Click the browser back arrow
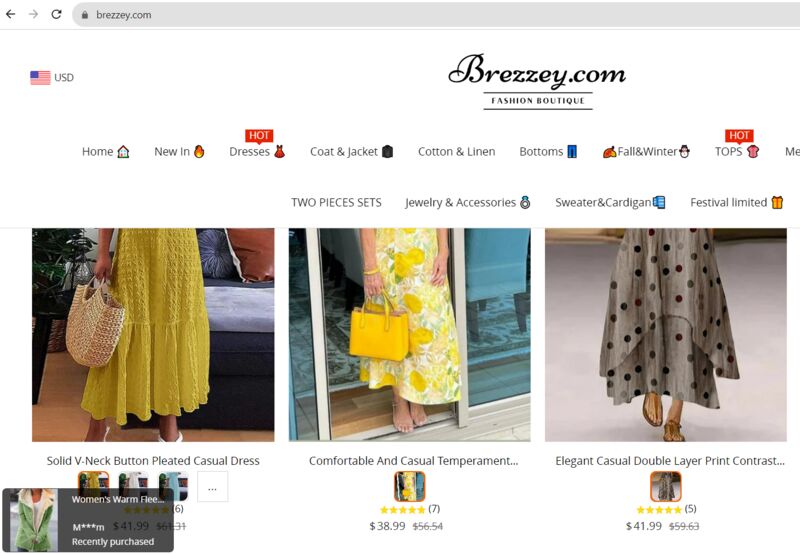The height and width of the screenshot is (554, 800). tap(11, 15)
